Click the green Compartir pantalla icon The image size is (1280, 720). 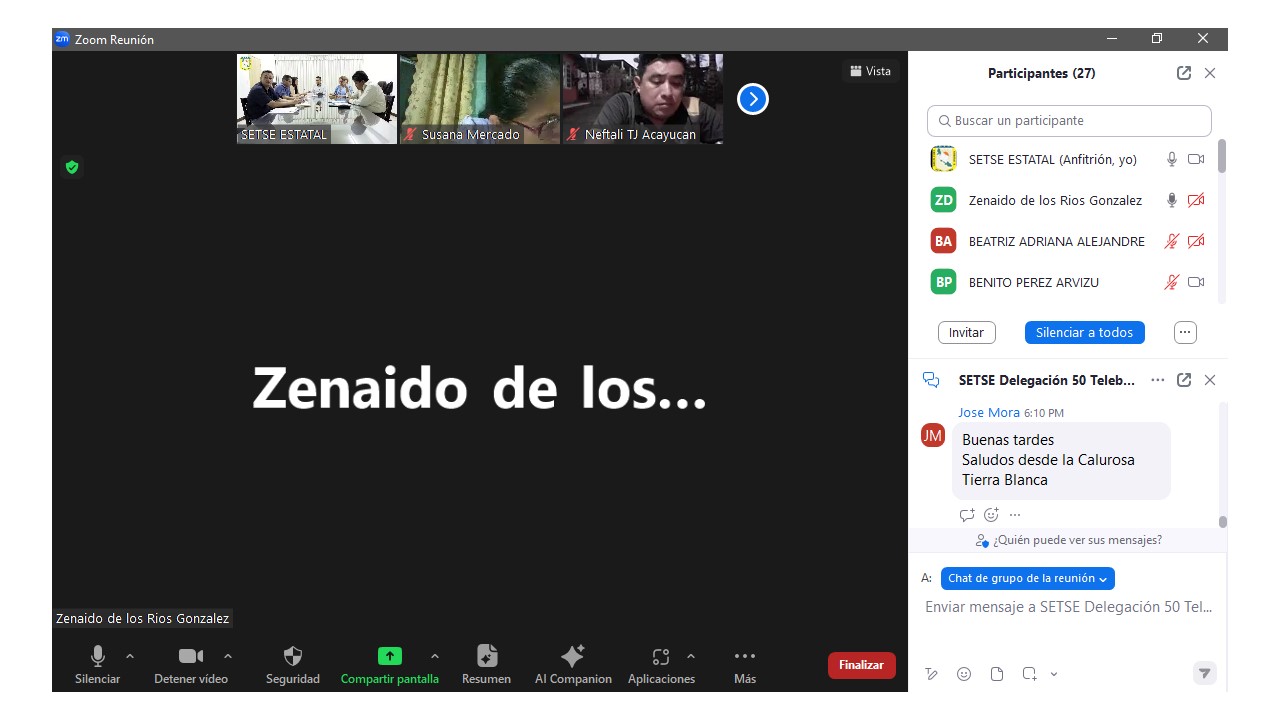pyautogui.click(x=389, y=657)
